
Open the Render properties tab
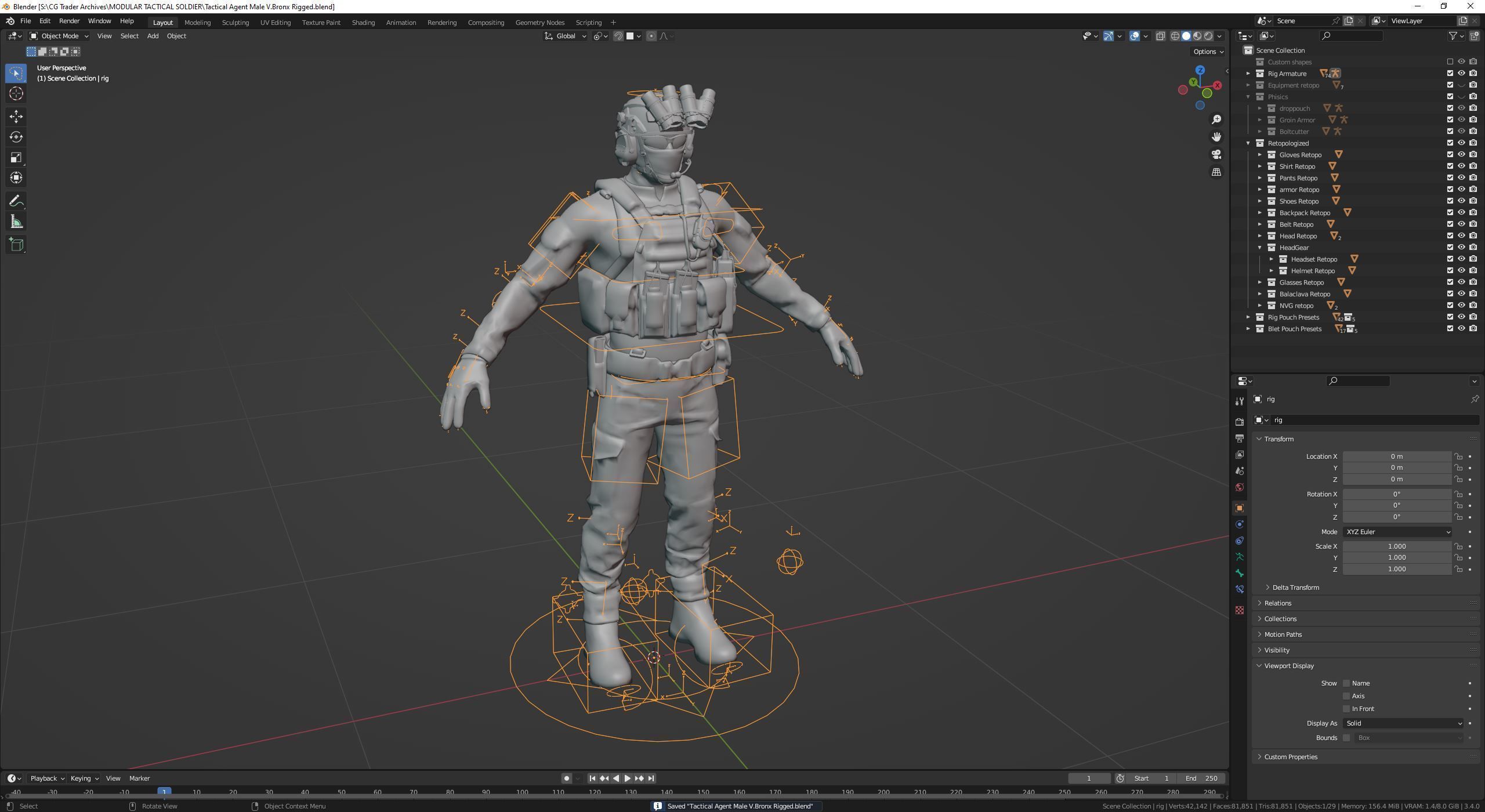(1240, 422)
